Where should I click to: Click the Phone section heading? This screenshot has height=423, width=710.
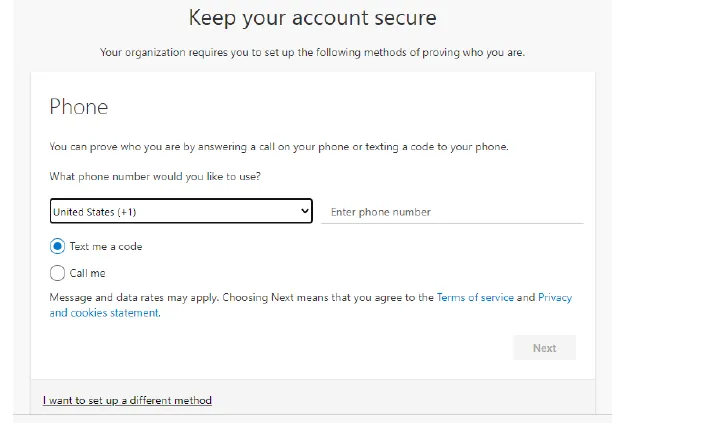coord(79,107)
